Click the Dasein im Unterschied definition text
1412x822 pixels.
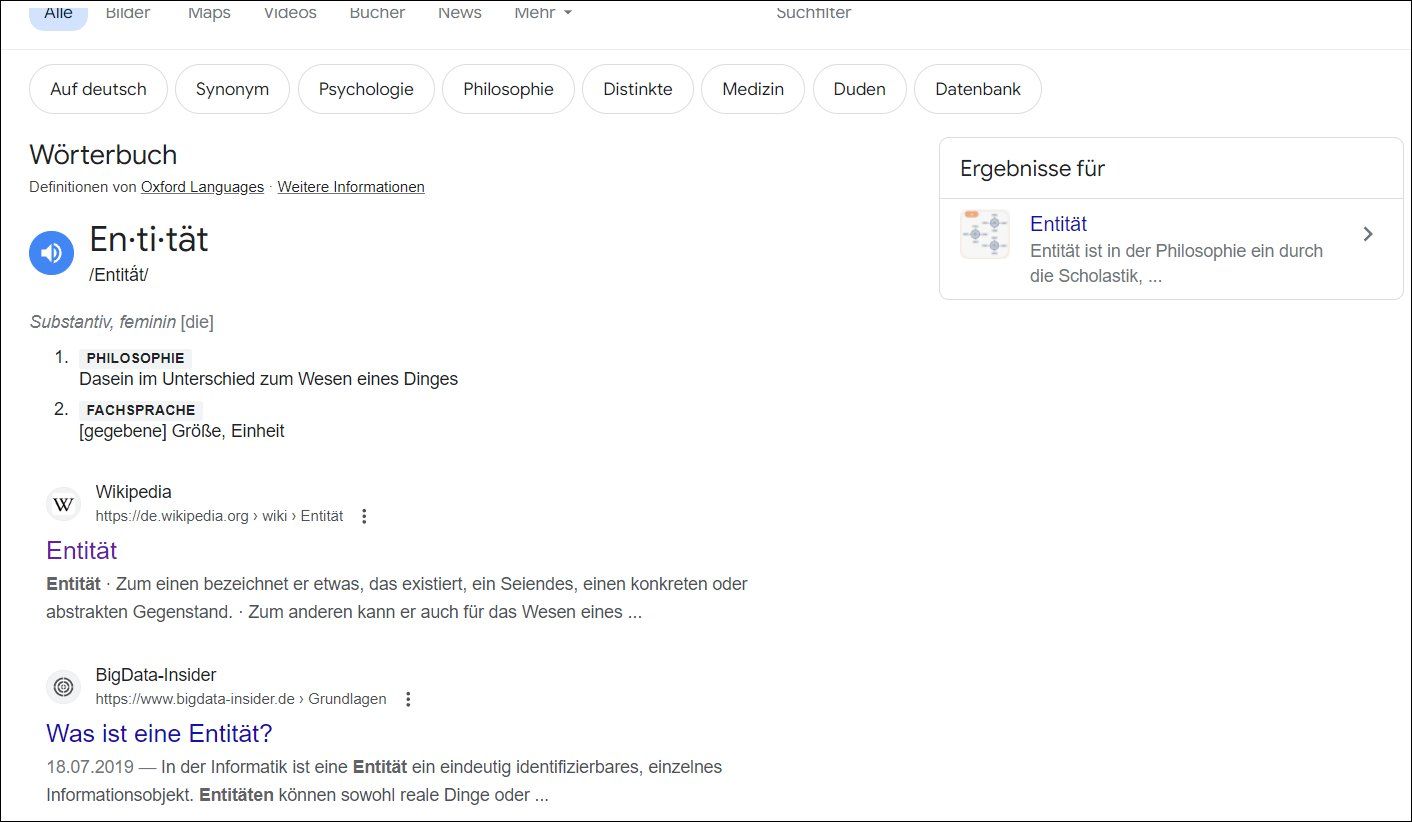[268, 379]
